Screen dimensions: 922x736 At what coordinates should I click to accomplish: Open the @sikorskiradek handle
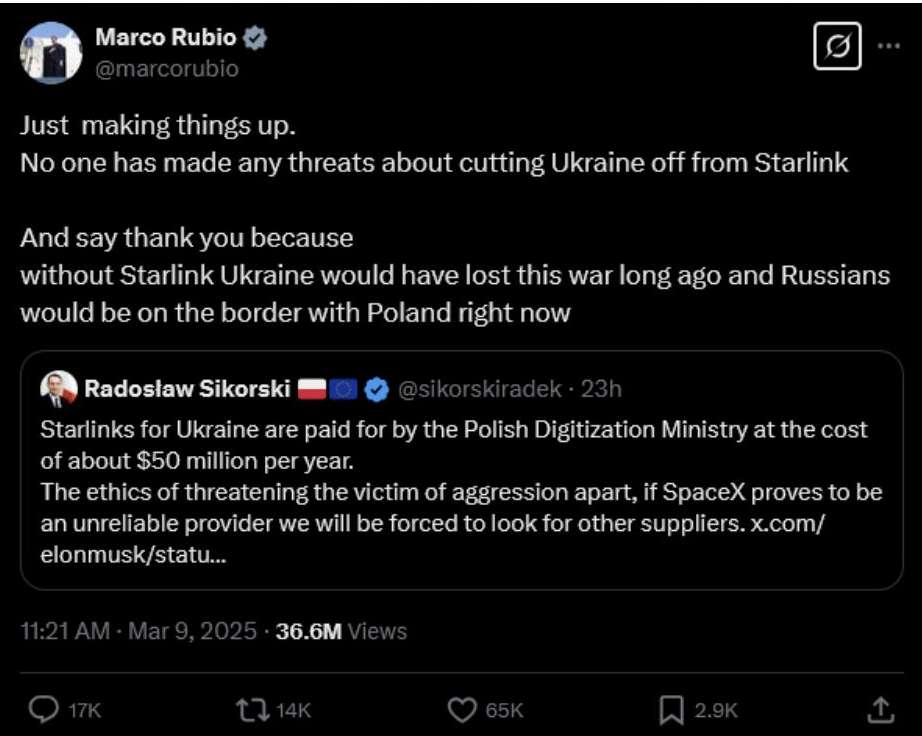click(480, 390)
